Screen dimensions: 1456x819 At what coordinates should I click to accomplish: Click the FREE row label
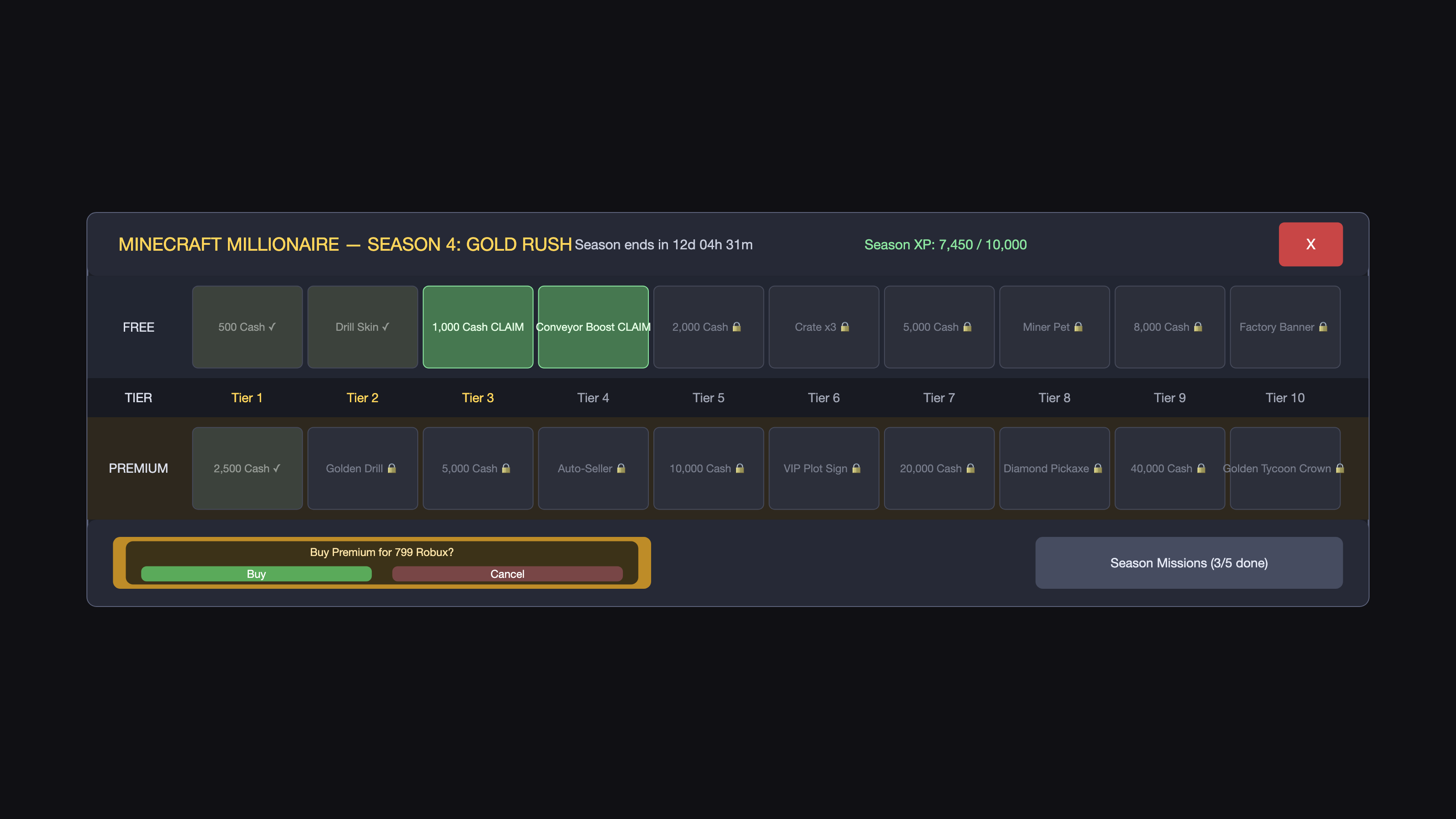(138, 327)
